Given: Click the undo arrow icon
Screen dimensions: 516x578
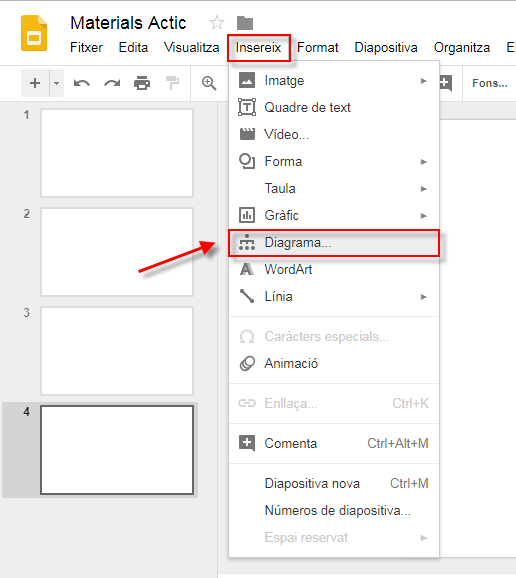Looking at the screenshot, I should coord(81,83).
